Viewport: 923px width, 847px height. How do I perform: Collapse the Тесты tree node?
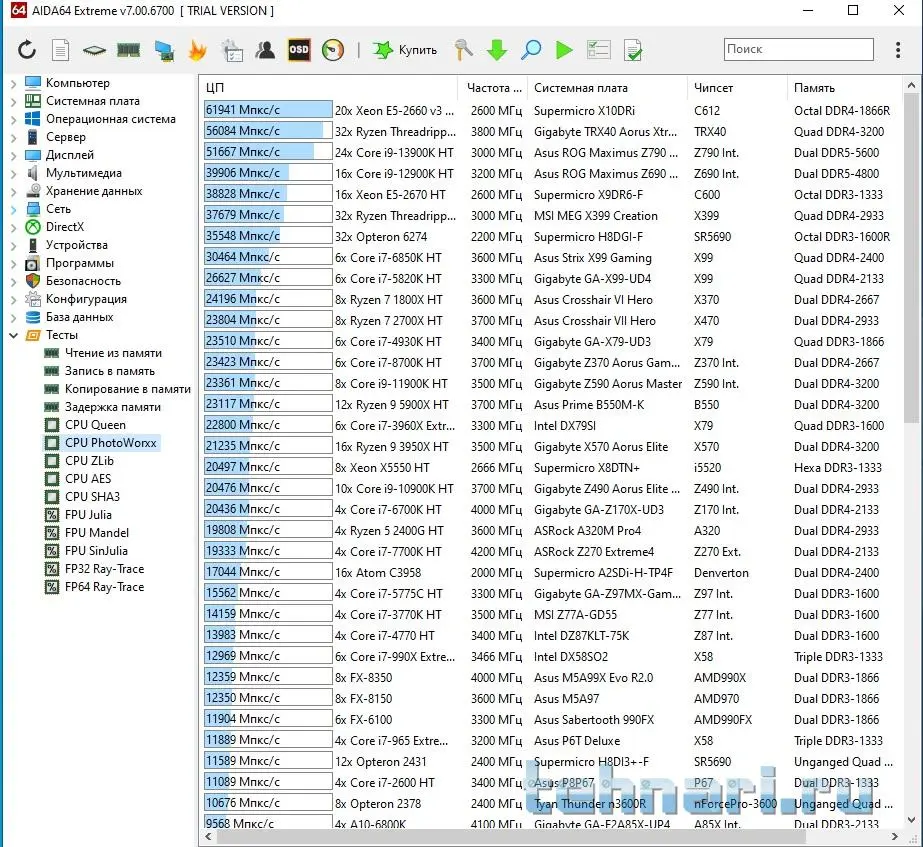13,335
